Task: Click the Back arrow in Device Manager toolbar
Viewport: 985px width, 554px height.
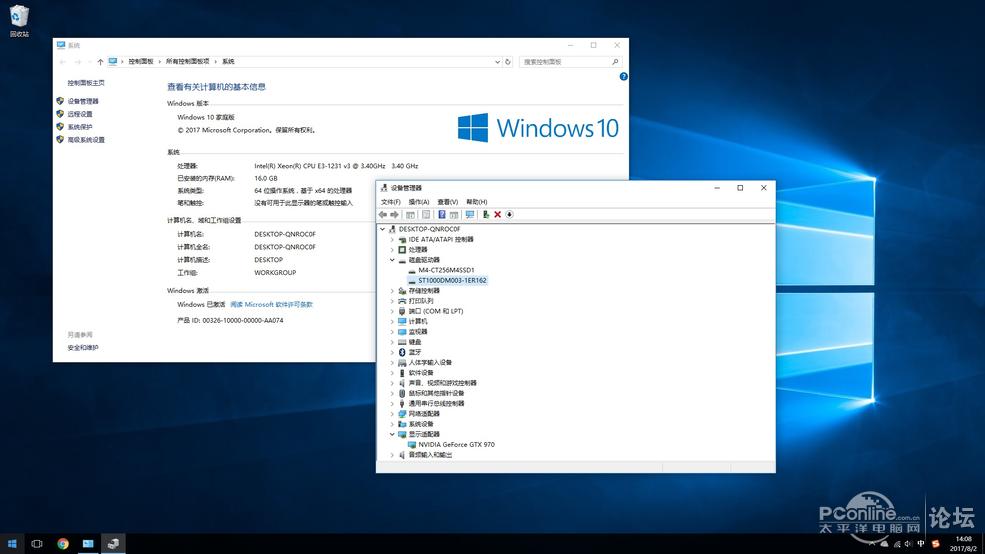Action: (x=383, y=215)
